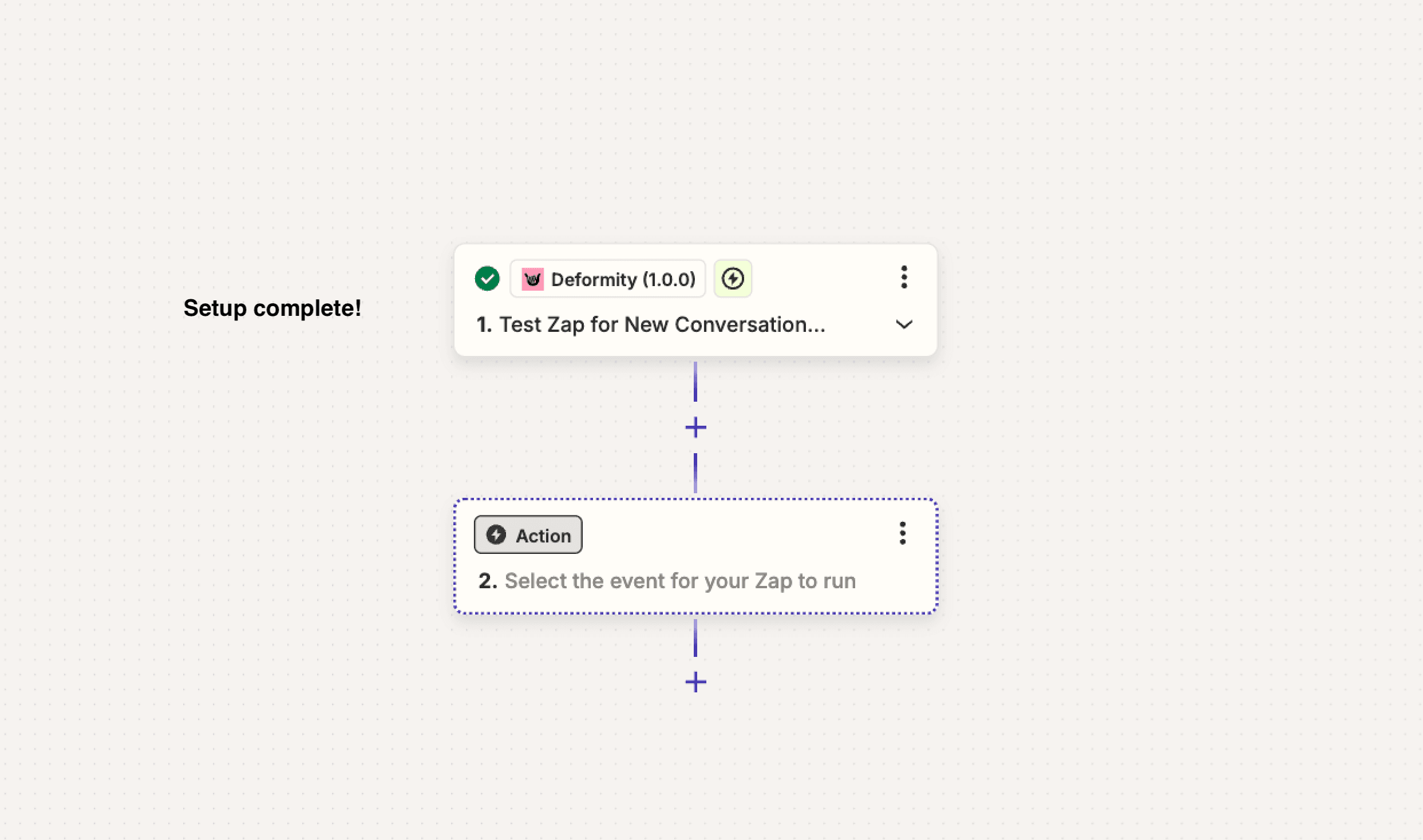This screenshot has width=1423, height=840.
Task: Expand the Test Zap trigger step chevron
Action: click(x=904, y=324)
